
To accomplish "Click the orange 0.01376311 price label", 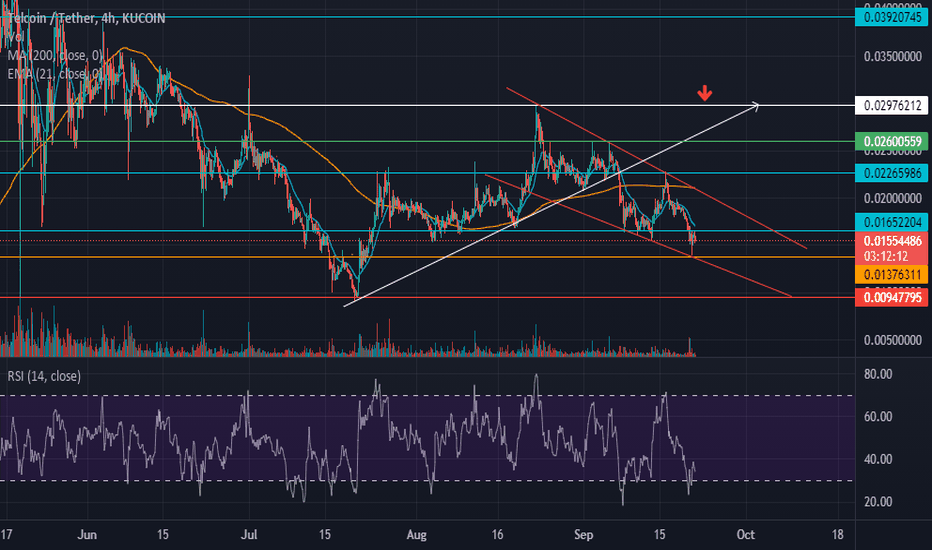I will [x=892, y=275].
